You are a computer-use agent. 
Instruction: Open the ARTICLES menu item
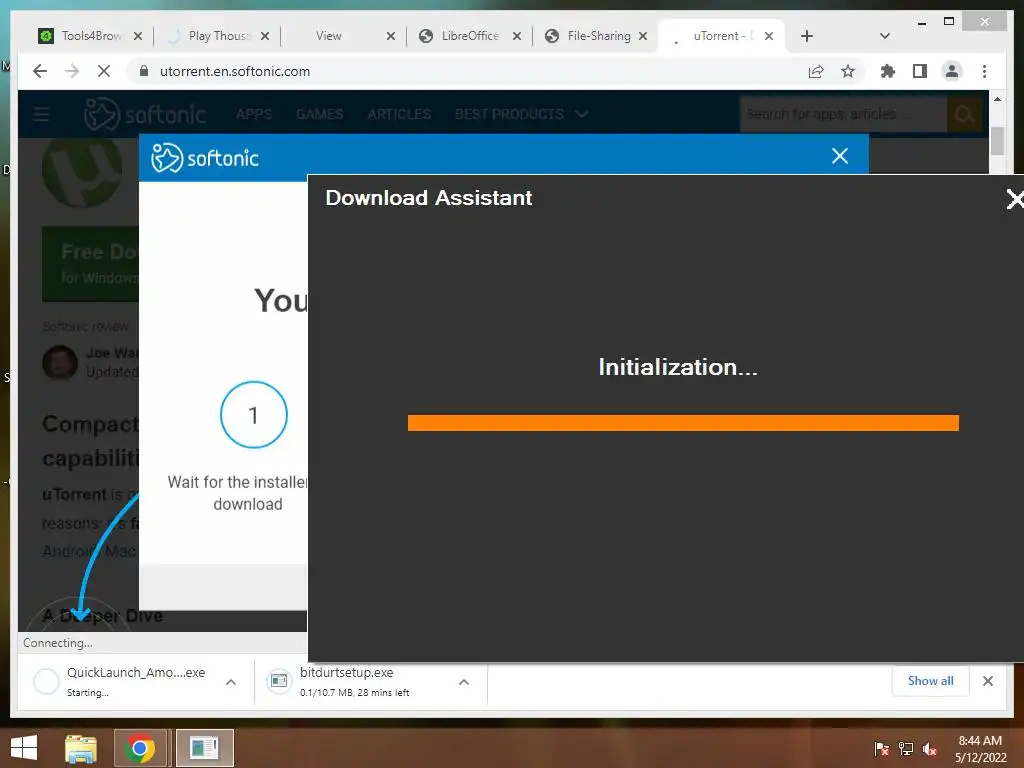click(399, 114)
